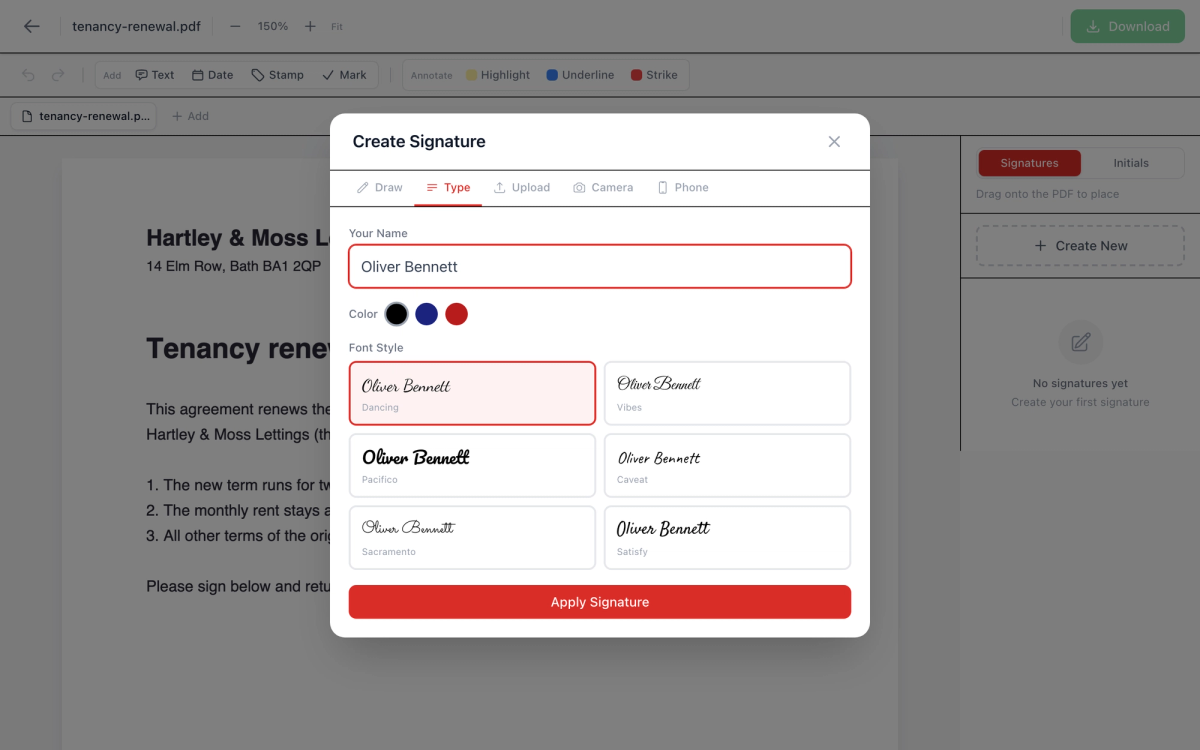Zoom out with the minus icon
Screen dimensions: 1200x750
click(235, 26)
